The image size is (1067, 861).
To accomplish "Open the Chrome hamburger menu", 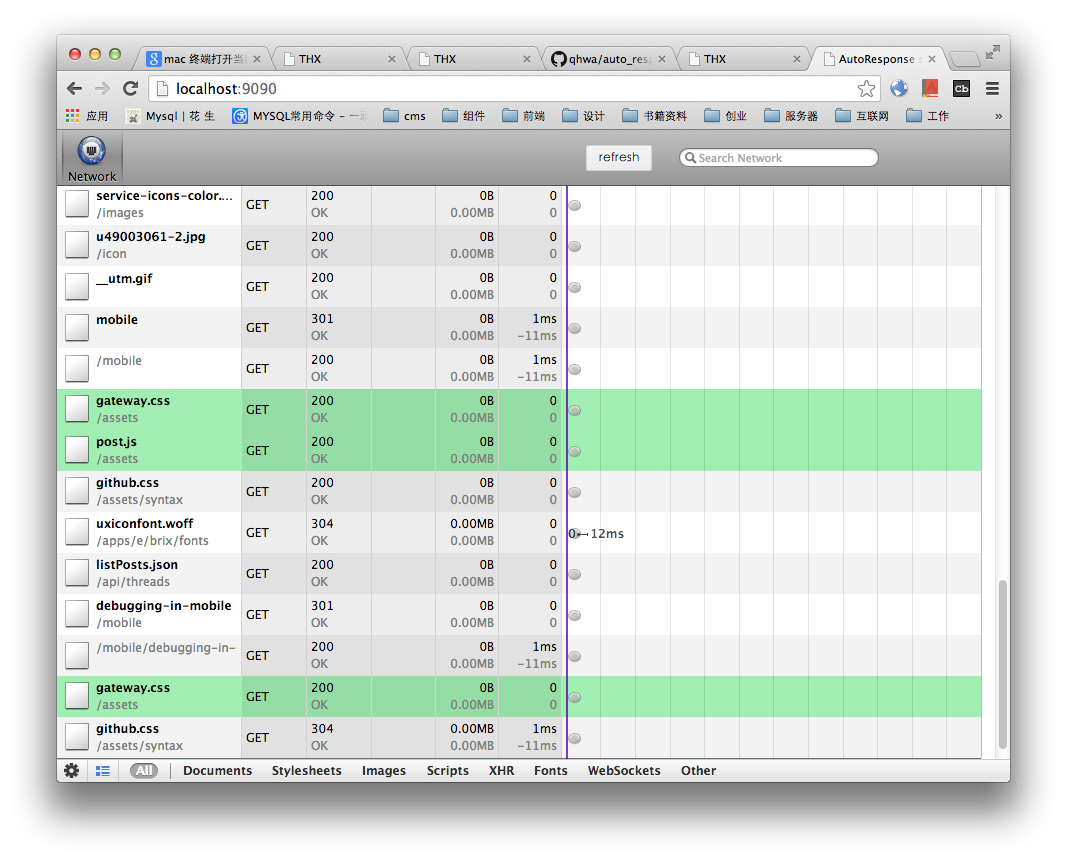I will pos(992,88).
